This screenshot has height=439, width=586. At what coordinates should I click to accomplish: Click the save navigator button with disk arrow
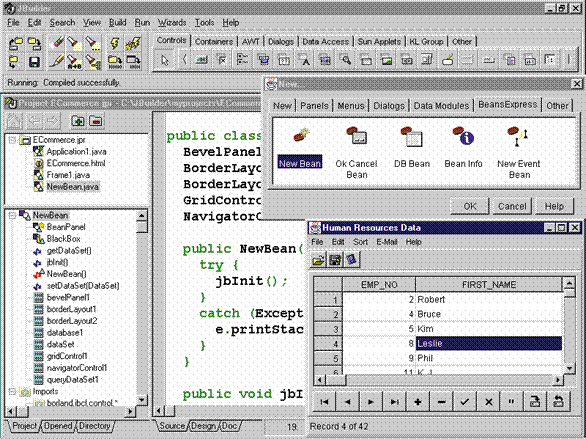pyautogui.click(x=535, y=402)
